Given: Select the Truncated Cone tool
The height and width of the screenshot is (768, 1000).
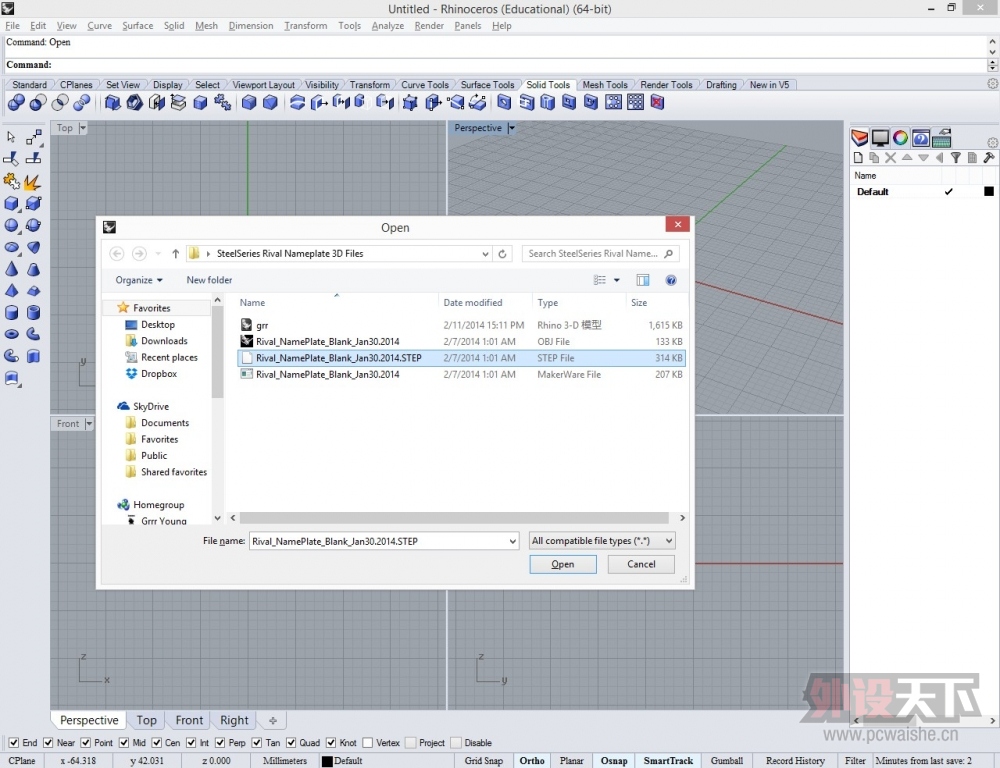Looking at the screenshot, I should click(x=33, y=269).
